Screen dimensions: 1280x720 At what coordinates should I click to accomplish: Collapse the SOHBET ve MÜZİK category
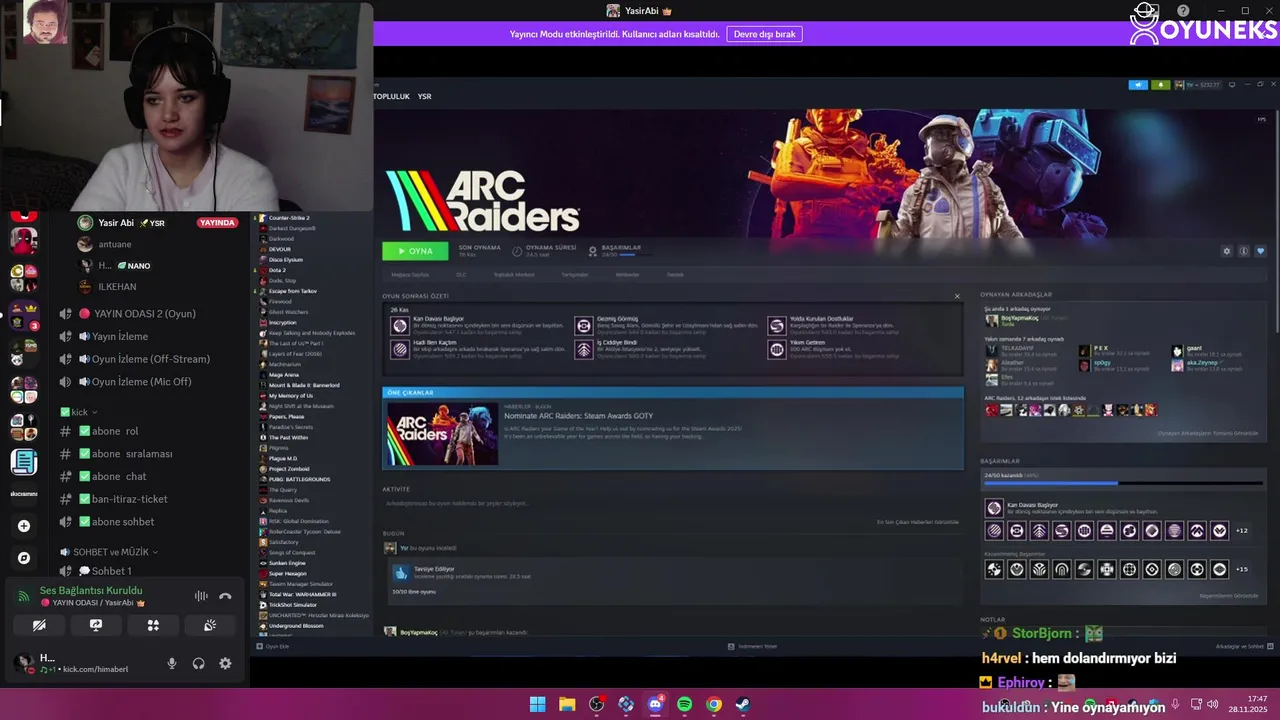pyautogui.click(x=108, y=552)
